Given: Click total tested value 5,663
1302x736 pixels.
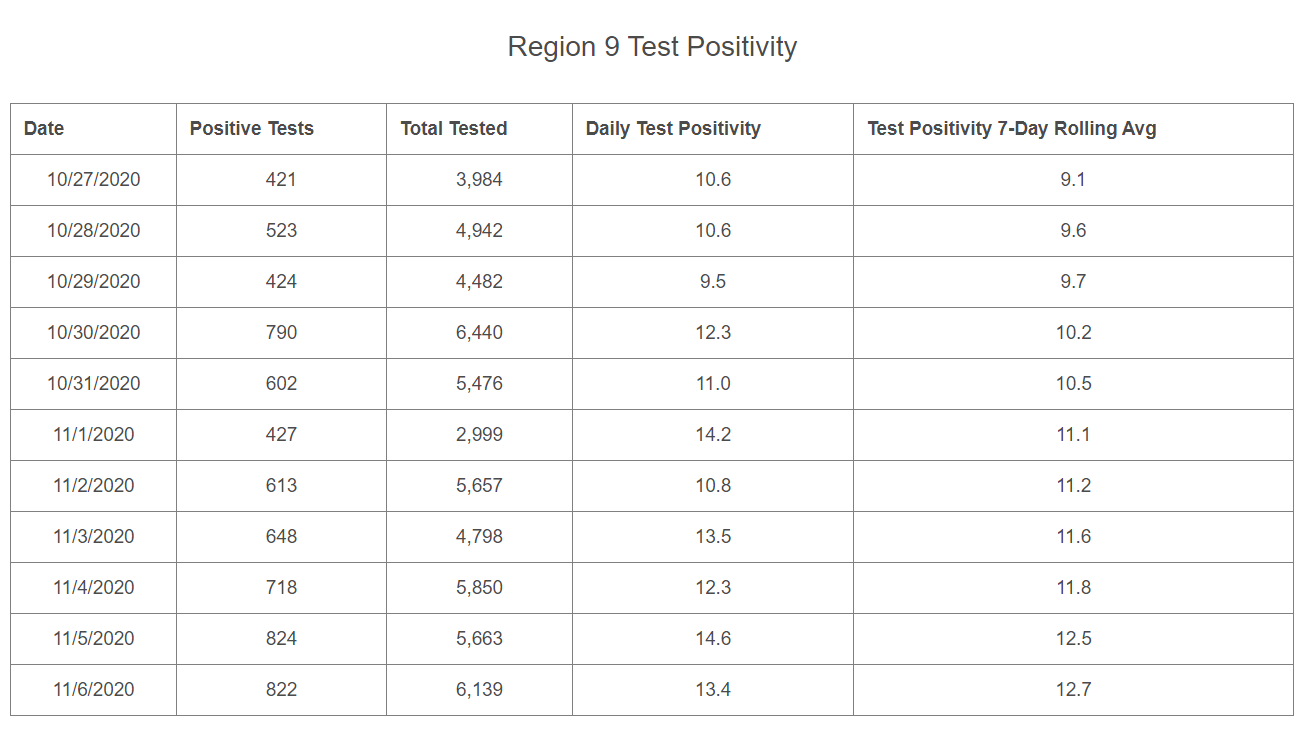Looking at the screenshot, I should pyautogui.click(x=479, y=639).
